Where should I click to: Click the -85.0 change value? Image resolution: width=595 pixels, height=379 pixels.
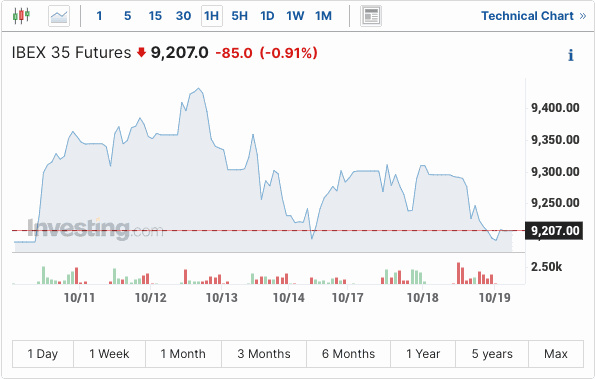coord(234,53)
